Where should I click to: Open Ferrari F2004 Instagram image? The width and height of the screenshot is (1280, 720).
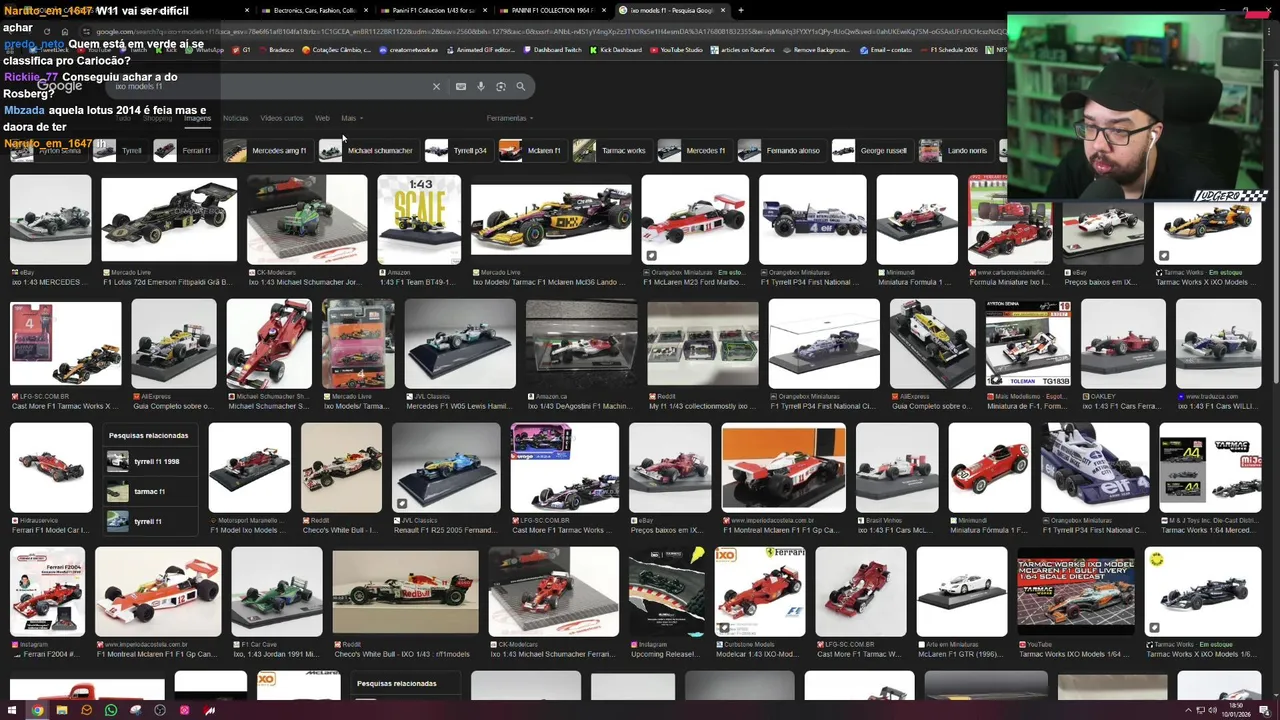pos(47,592)
